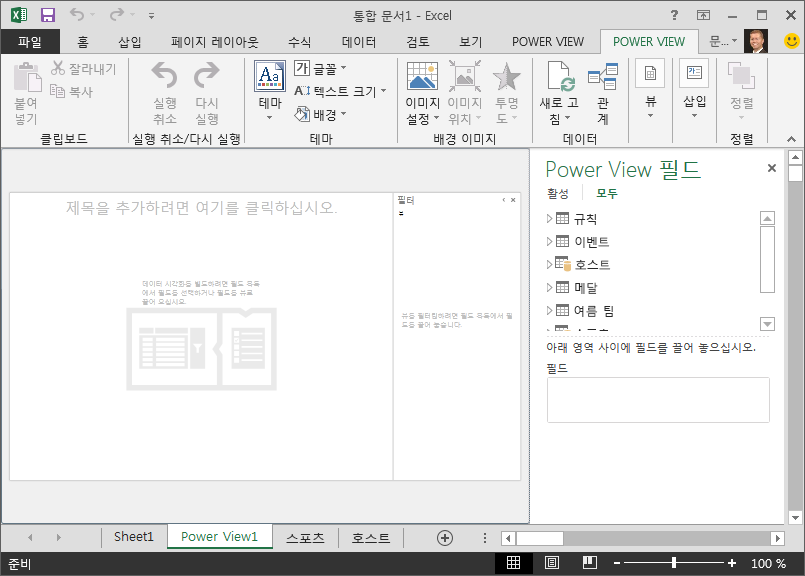
Task: Click the Undo arrow in quick access toolbar
Action: [77, 14]
